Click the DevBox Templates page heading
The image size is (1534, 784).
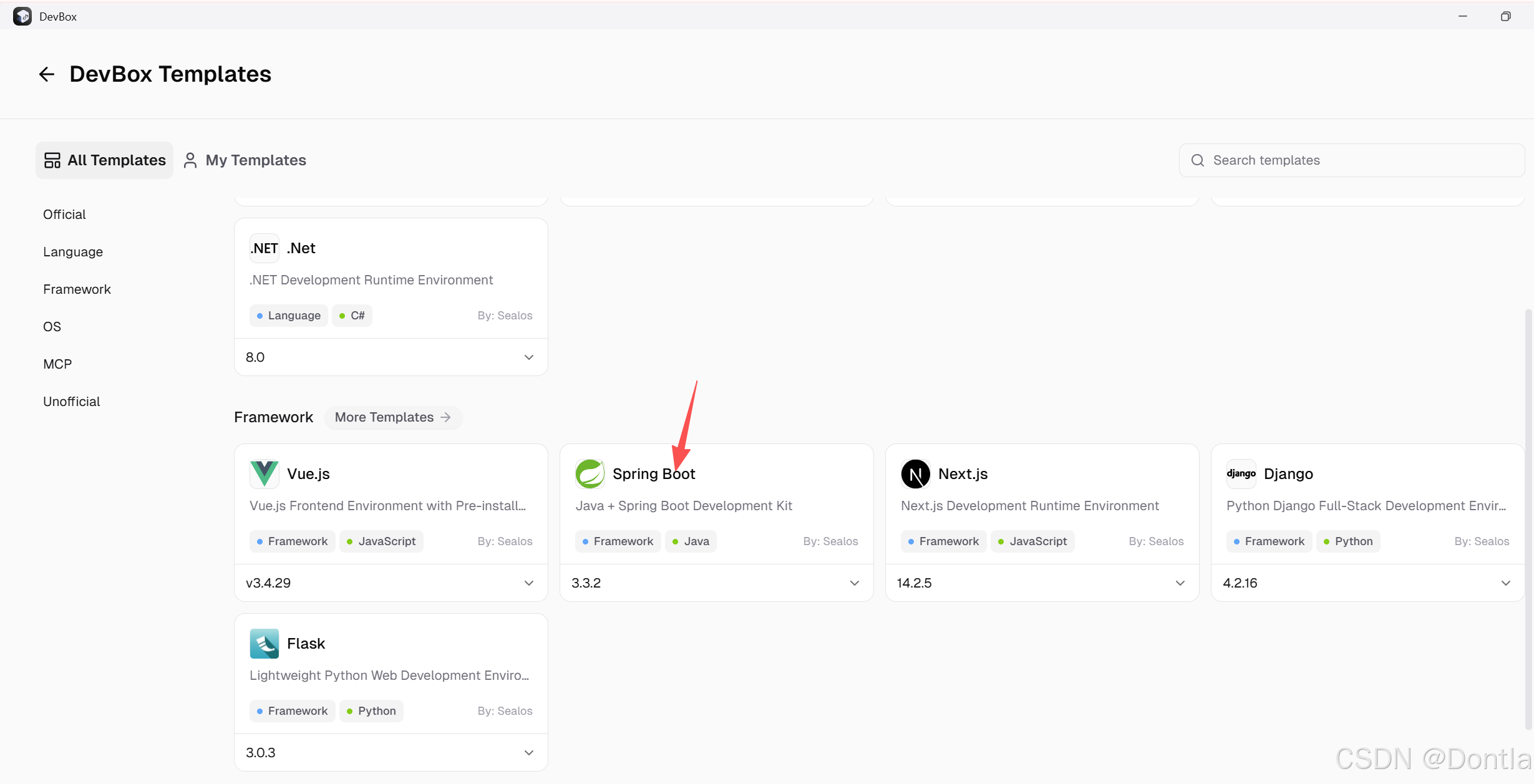(170, 74)
